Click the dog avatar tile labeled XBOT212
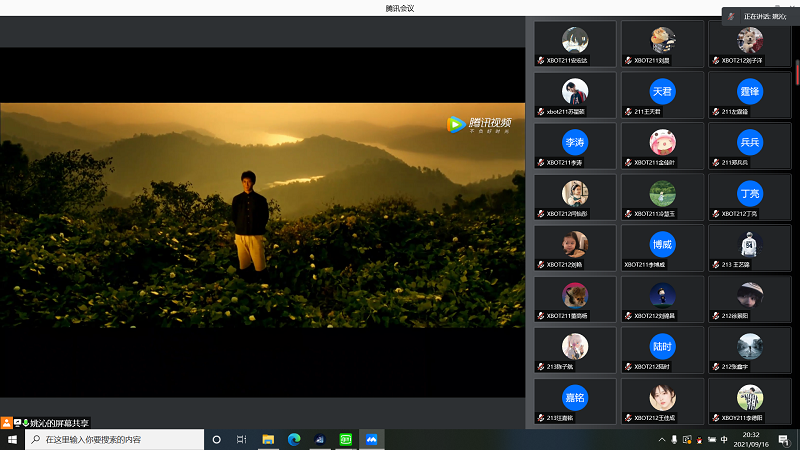The image size is (800, 450). (749, 44)
